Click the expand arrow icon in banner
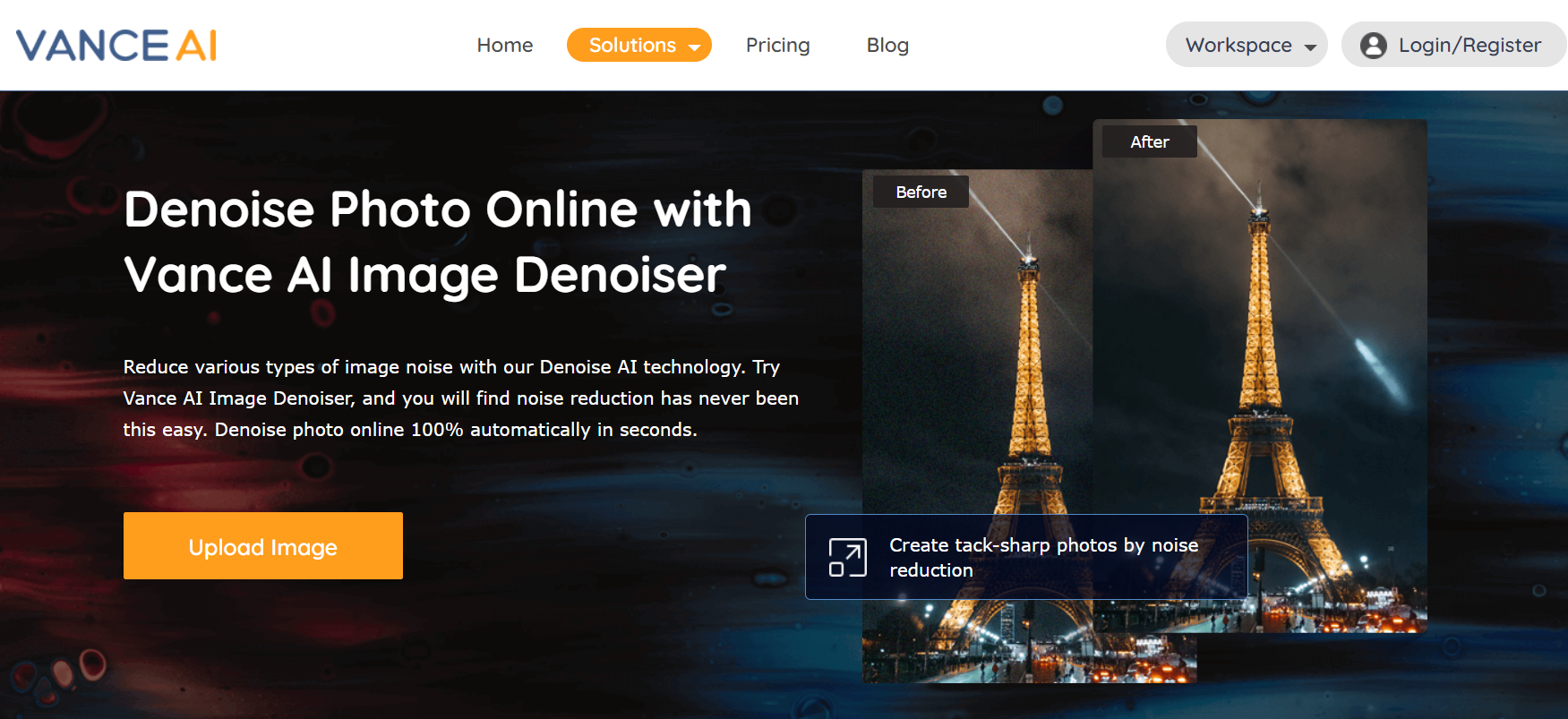This screenshot has width=1568, height=719. tap(847, 557)
